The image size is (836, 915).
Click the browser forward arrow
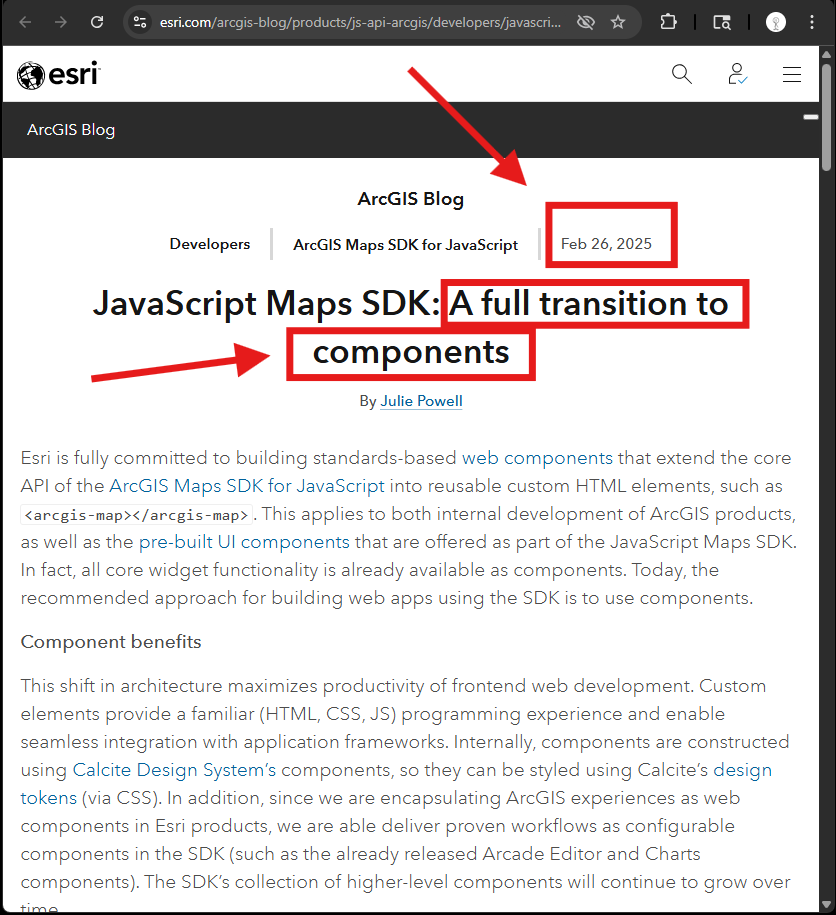[61, 22]
